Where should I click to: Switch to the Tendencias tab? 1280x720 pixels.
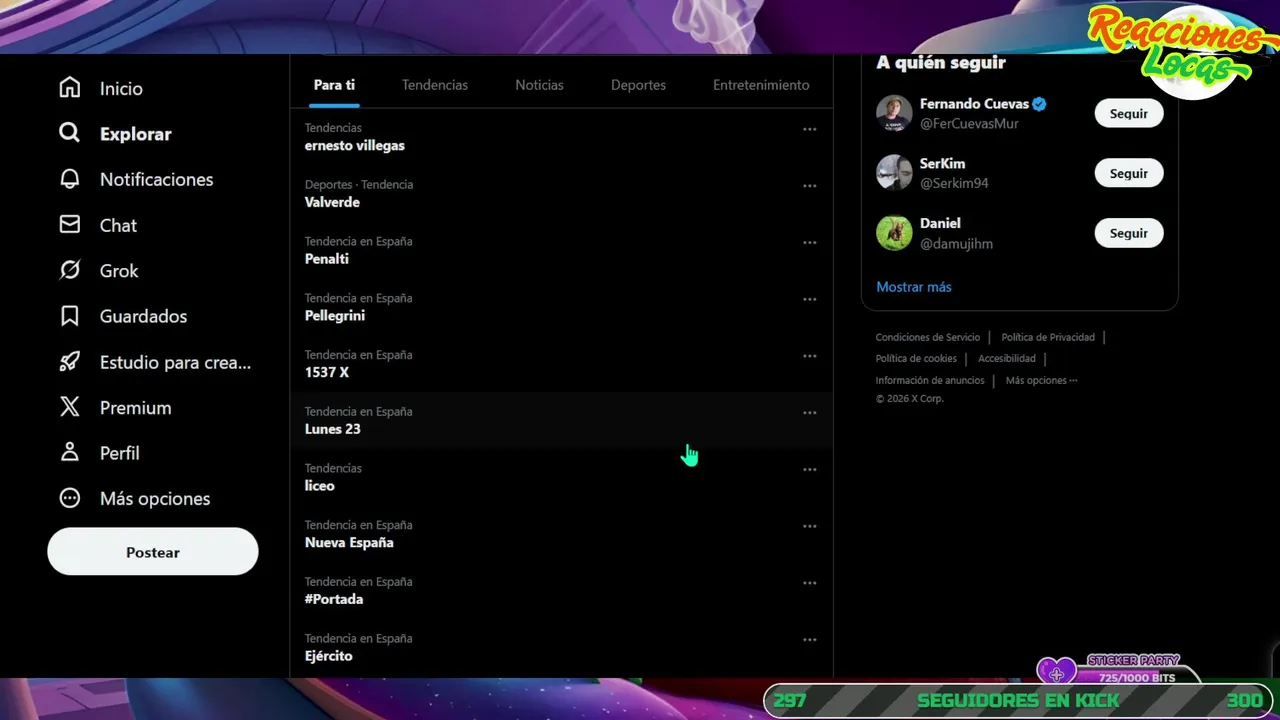point(435,85)
